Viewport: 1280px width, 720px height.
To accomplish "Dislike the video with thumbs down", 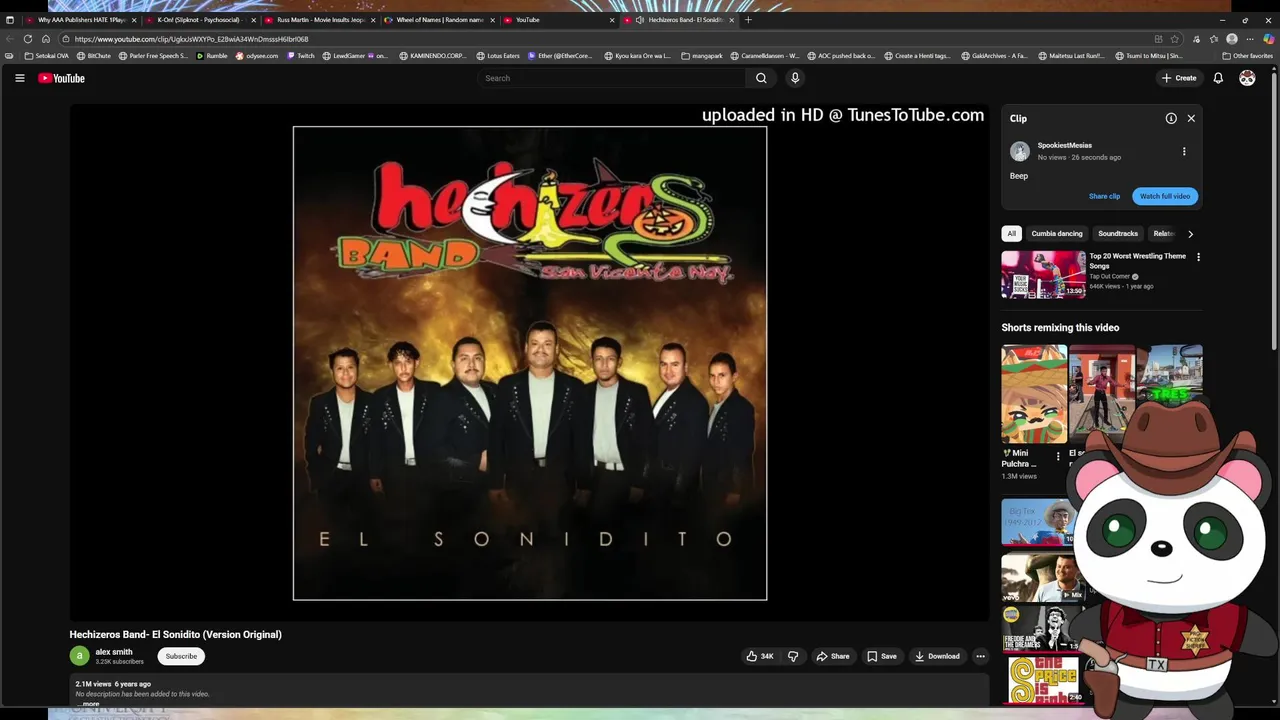I will pos(793,656).
